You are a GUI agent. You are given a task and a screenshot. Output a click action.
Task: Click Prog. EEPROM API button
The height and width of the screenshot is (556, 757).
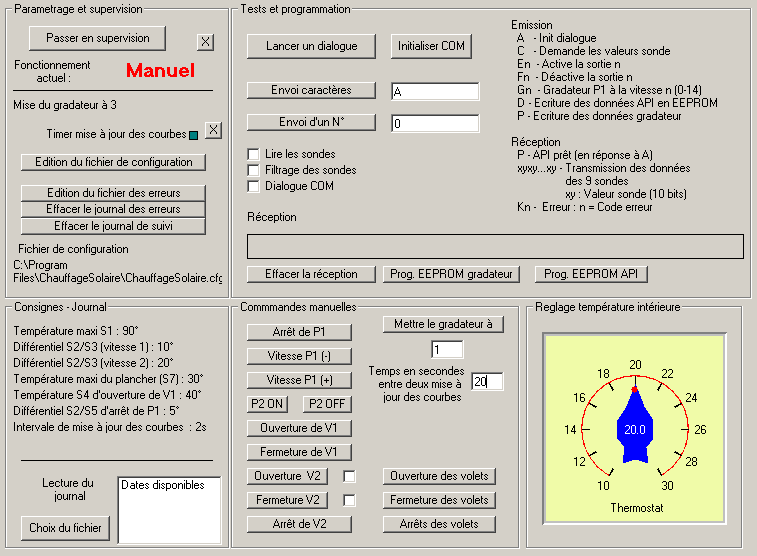[x=591, y=274]
